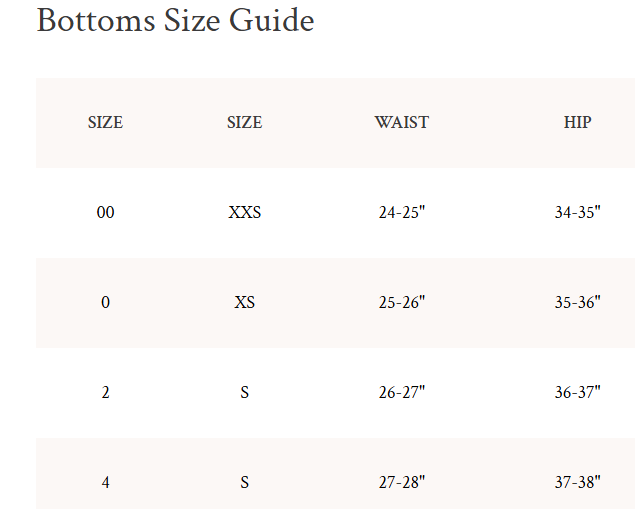
Task: Click the S cell in the size 4 row
Action: (x=244, y=482)
